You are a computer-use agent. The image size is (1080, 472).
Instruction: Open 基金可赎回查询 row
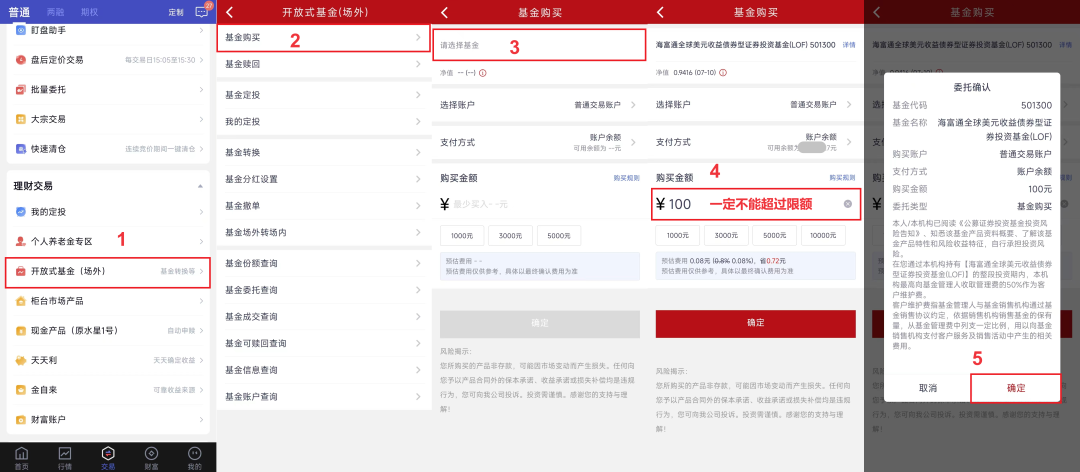[x=324, y=343]
